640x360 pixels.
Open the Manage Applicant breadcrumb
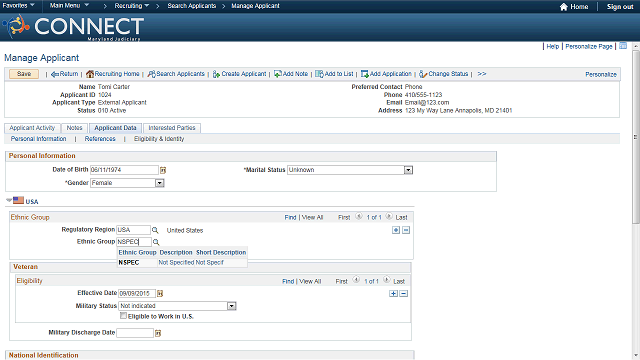click(256, 6)
